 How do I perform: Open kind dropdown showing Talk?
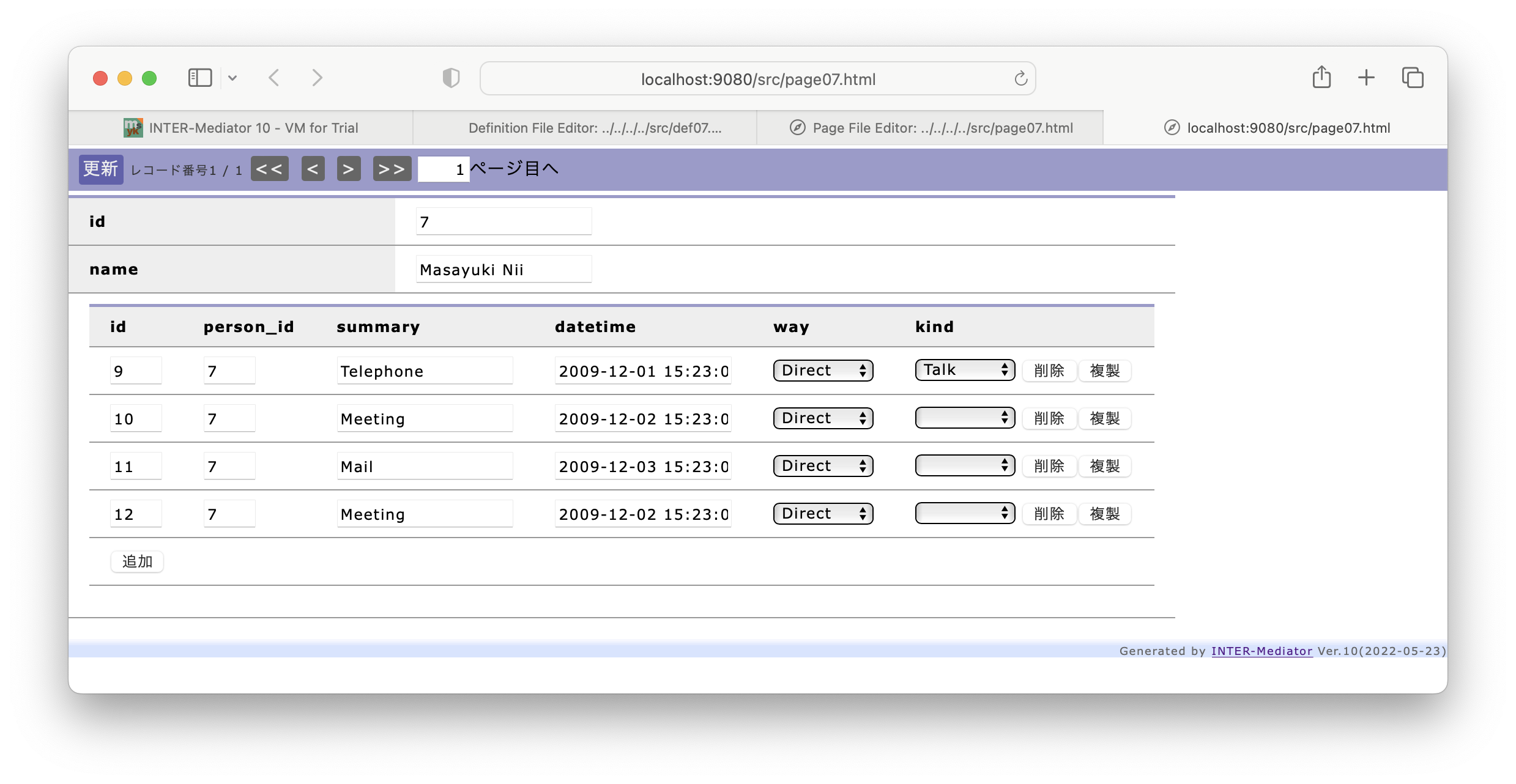965,370
